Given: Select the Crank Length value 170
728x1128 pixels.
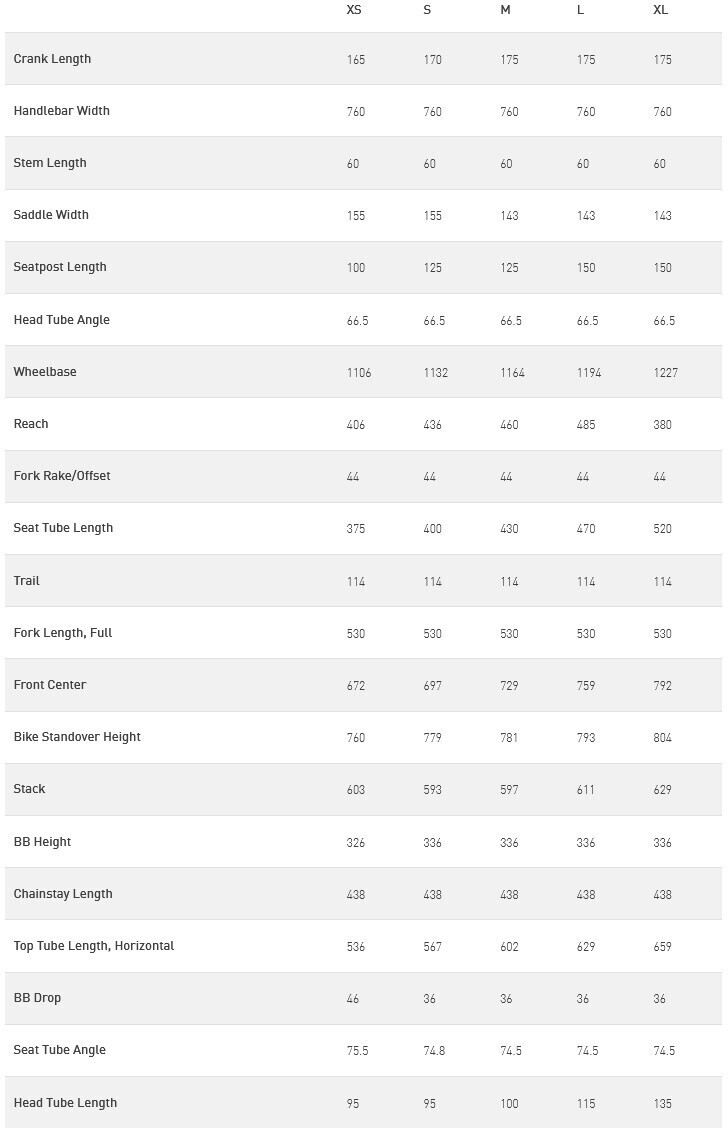Looking at the screenshot, I should (x=432, y=60).
